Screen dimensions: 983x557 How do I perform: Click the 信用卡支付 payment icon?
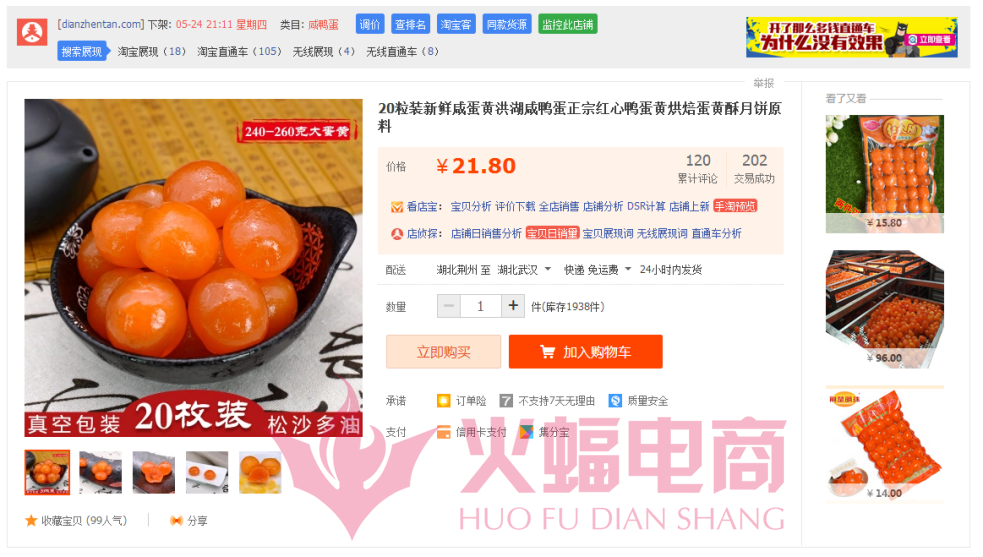point(443,432)
